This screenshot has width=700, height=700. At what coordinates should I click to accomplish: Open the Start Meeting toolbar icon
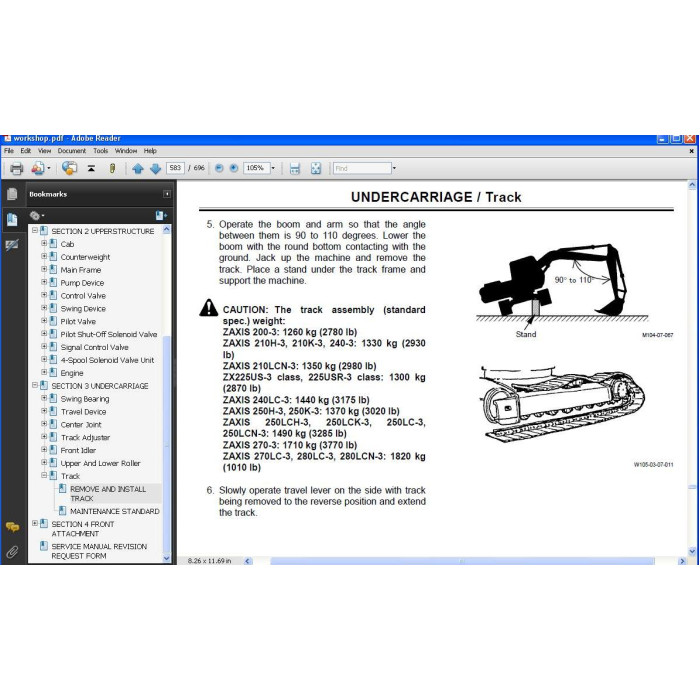coord(69,168)
